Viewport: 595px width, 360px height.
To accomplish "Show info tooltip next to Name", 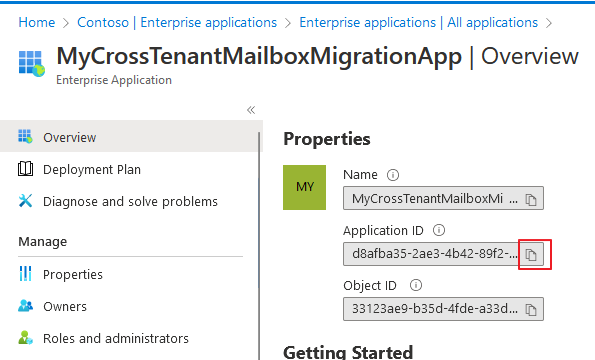I will tap(393, 175).
